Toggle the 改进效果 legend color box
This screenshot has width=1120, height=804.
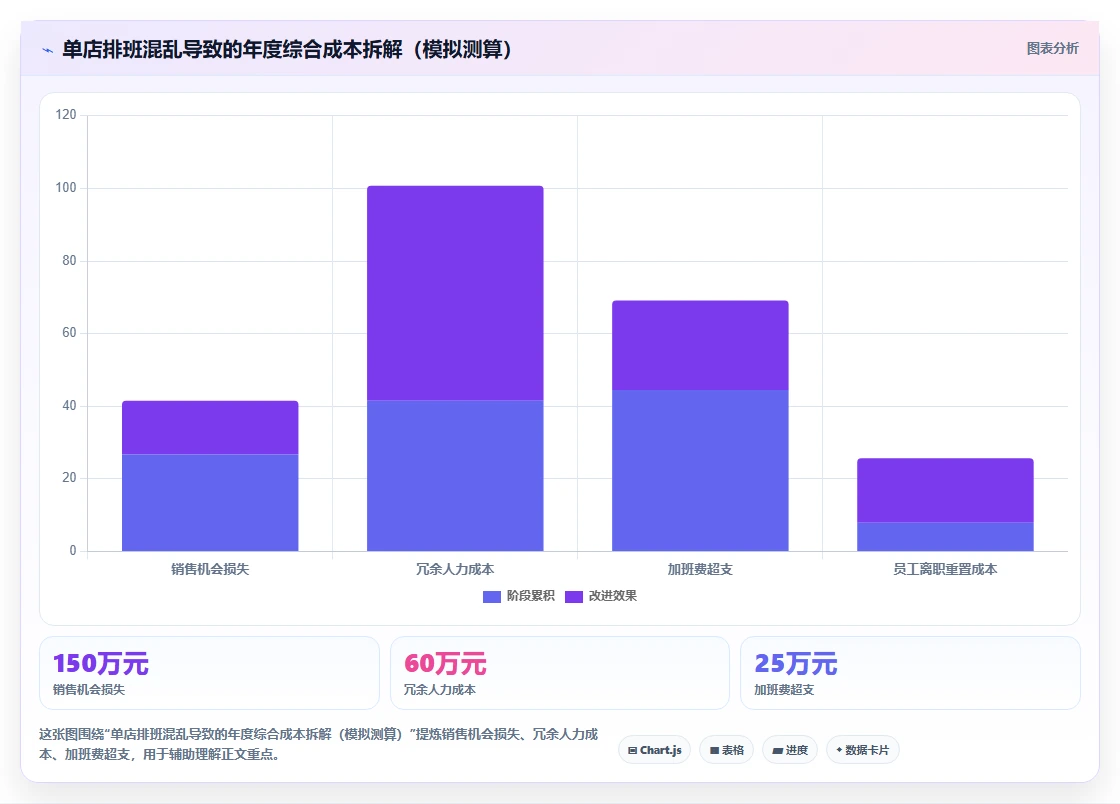pyautogui.click(x=574, y=597)
